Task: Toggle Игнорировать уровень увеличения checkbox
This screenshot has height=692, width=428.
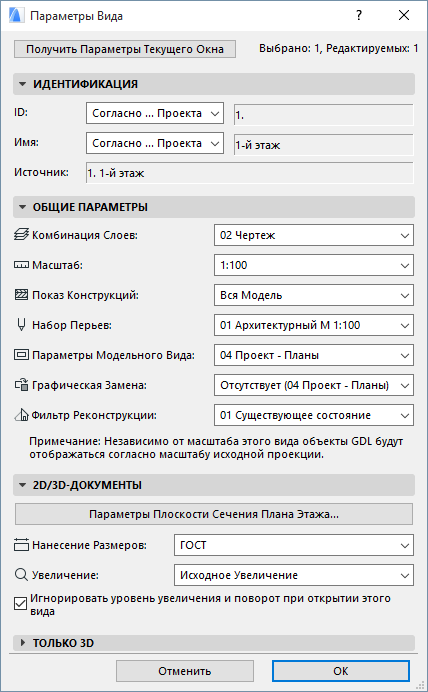Action: pos(20,603)
